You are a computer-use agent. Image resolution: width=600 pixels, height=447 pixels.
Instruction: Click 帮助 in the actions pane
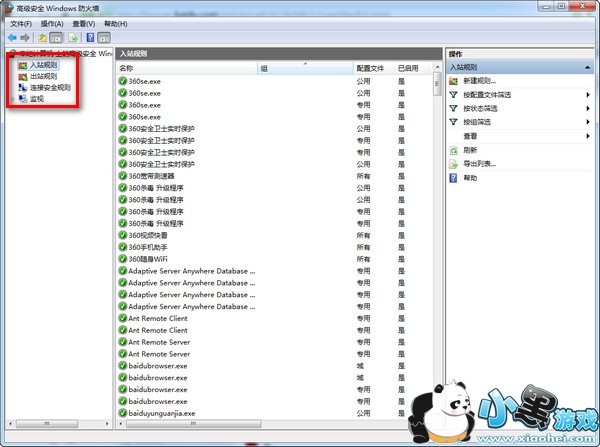point(470,178)
